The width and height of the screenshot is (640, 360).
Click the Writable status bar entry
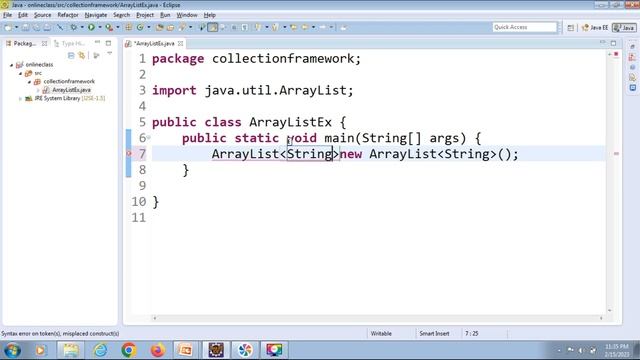(x=381, y=333)
